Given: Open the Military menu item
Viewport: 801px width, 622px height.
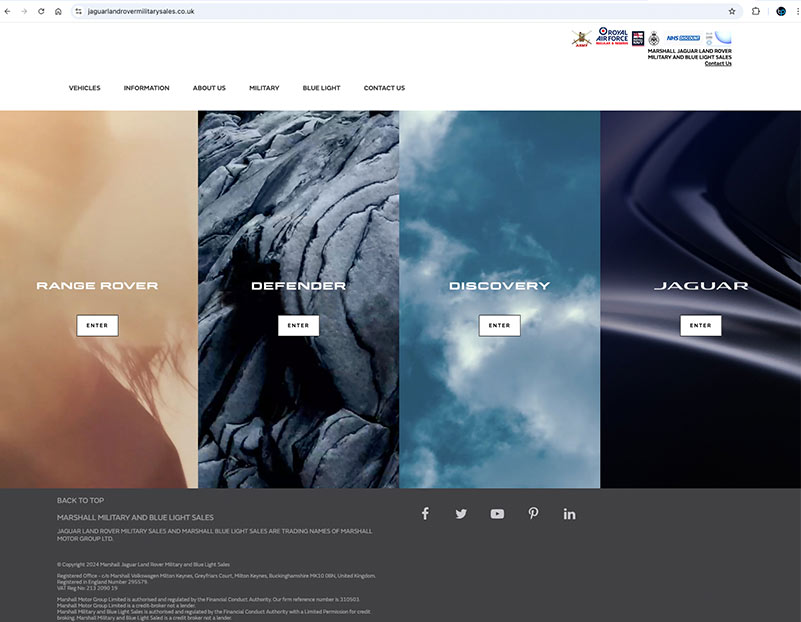Looking at the screenshot, I should (264, 88).
